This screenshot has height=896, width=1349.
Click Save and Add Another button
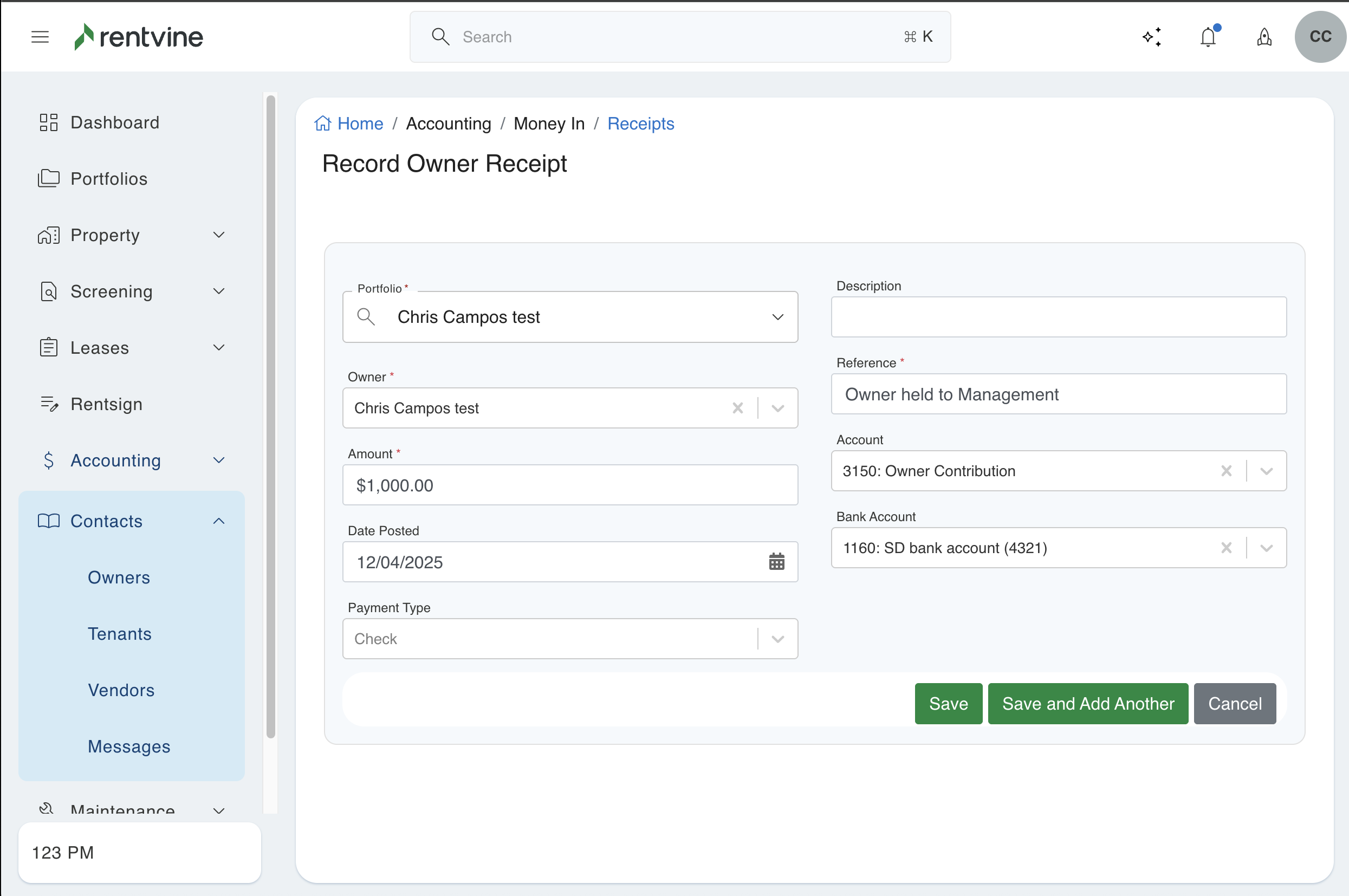1088,704
